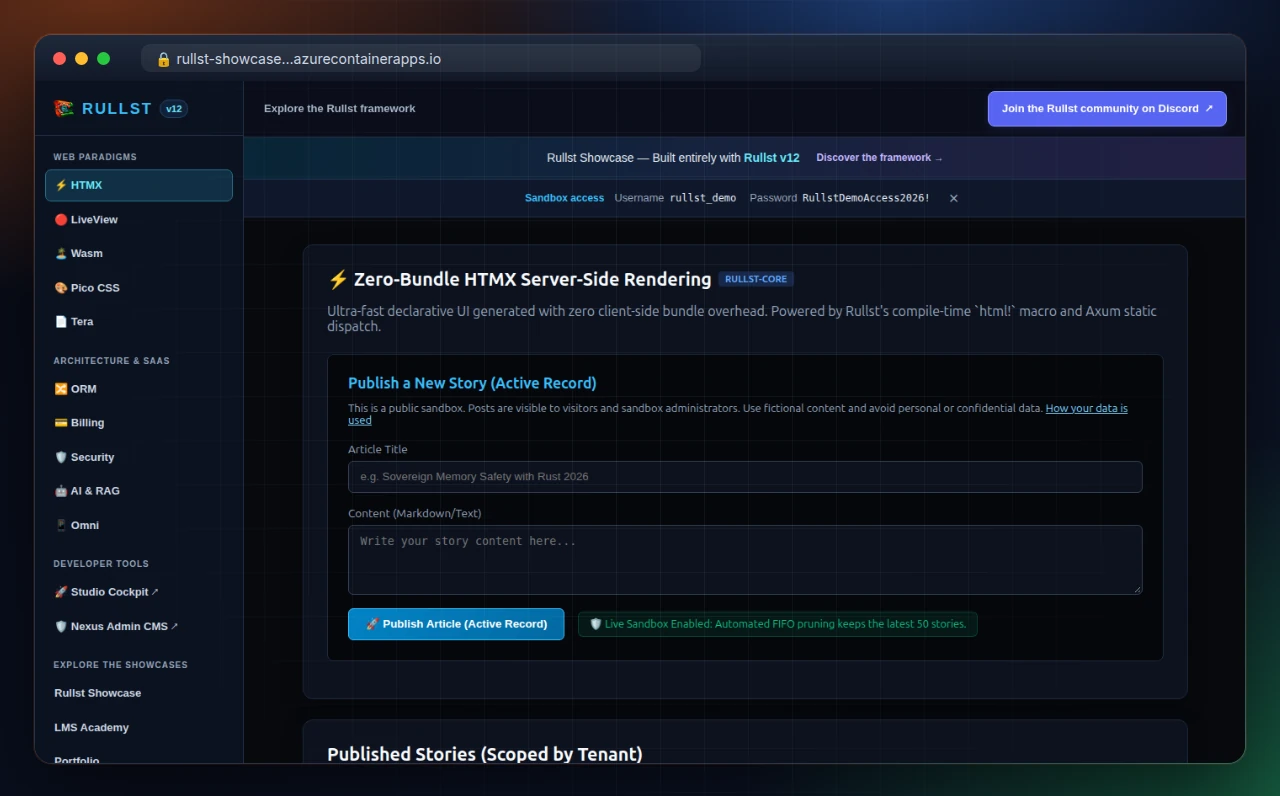Click the Rullst logo icon in the sidebar
Screen dimensions: 1280x796
(x=64, y=108)
